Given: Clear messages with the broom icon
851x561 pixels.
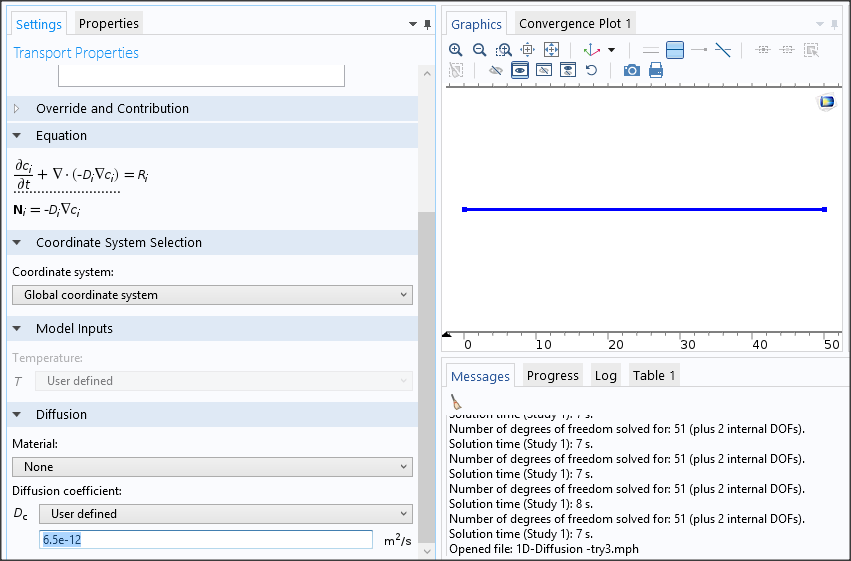Looking at the screenshot, I should coord(456,401).
